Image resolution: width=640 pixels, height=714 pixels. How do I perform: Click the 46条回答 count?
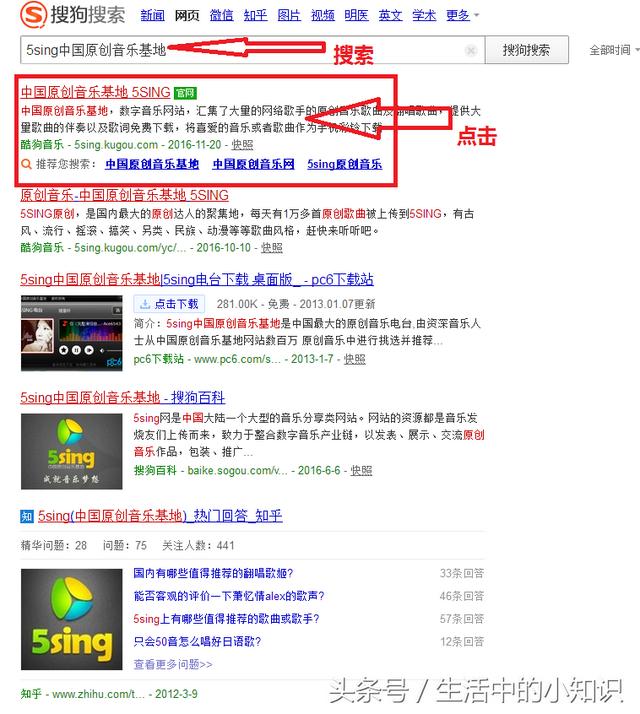pyautogui.click(x=461, y=596)
